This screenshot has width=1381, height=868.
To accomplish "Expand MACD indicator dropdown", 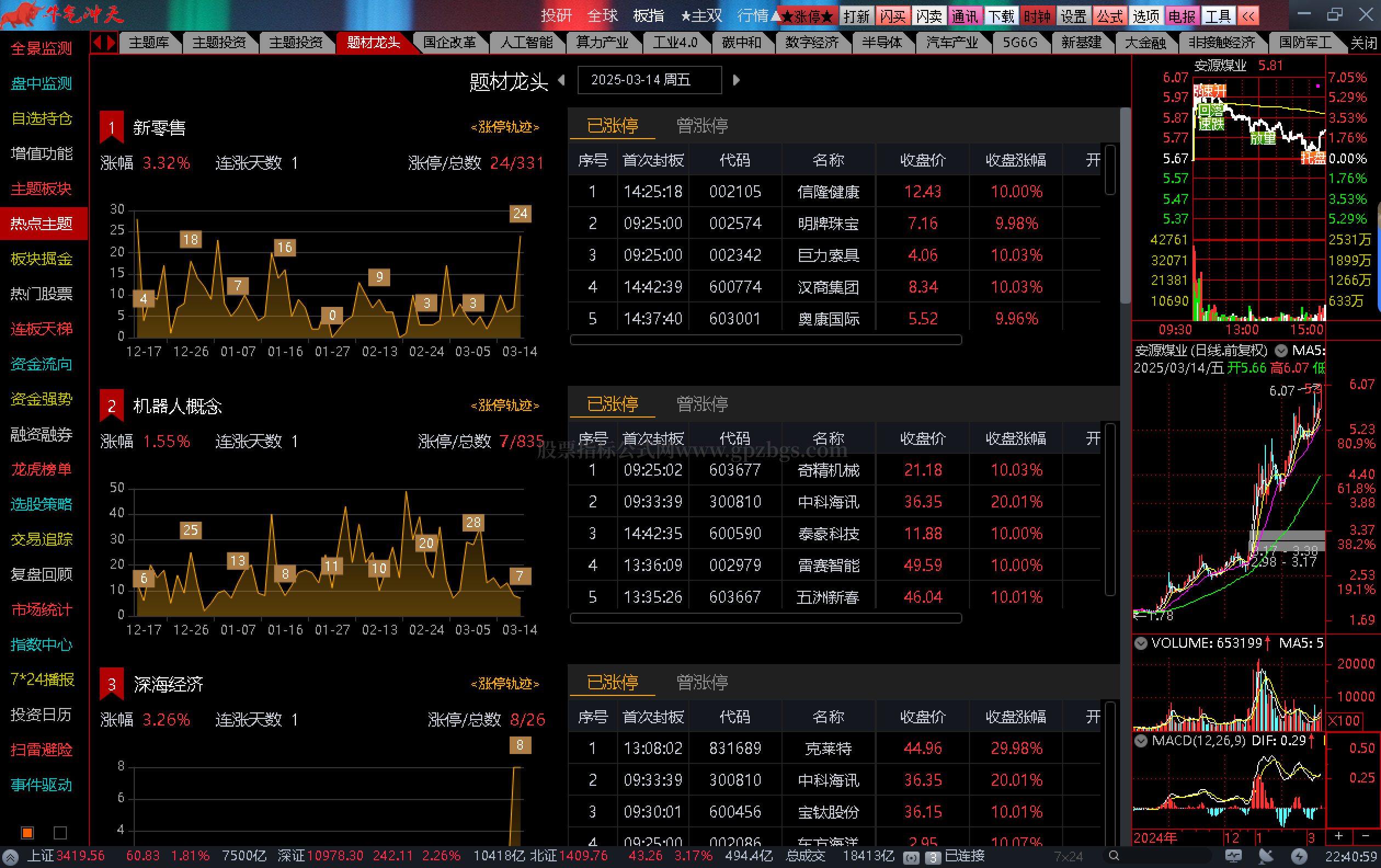I will (1141, 741).
